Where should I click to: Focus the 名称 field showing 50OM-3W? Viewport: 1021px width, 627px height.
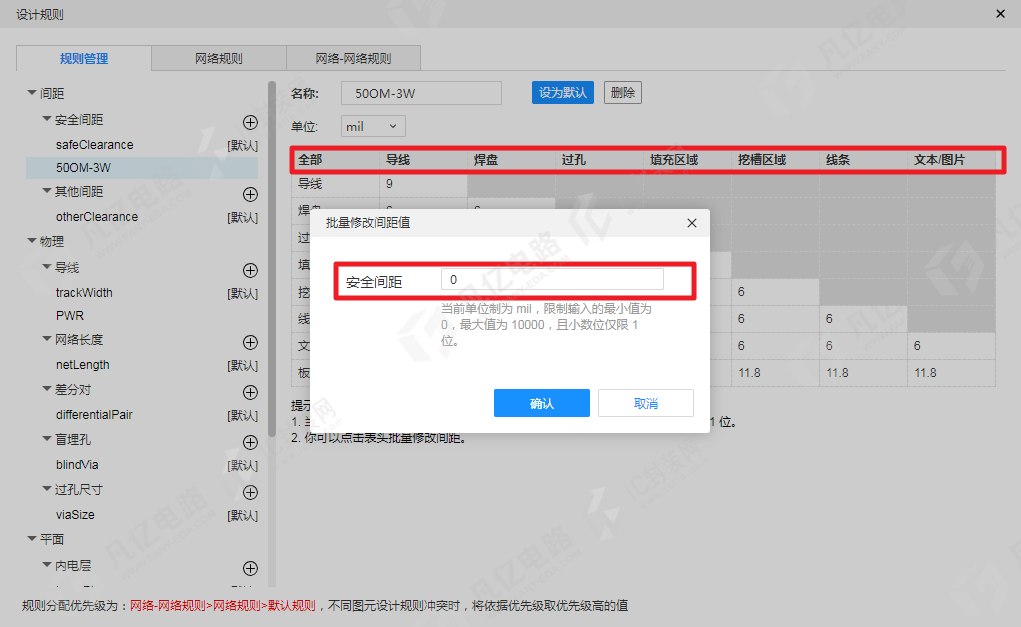click(x=421, y=93)
